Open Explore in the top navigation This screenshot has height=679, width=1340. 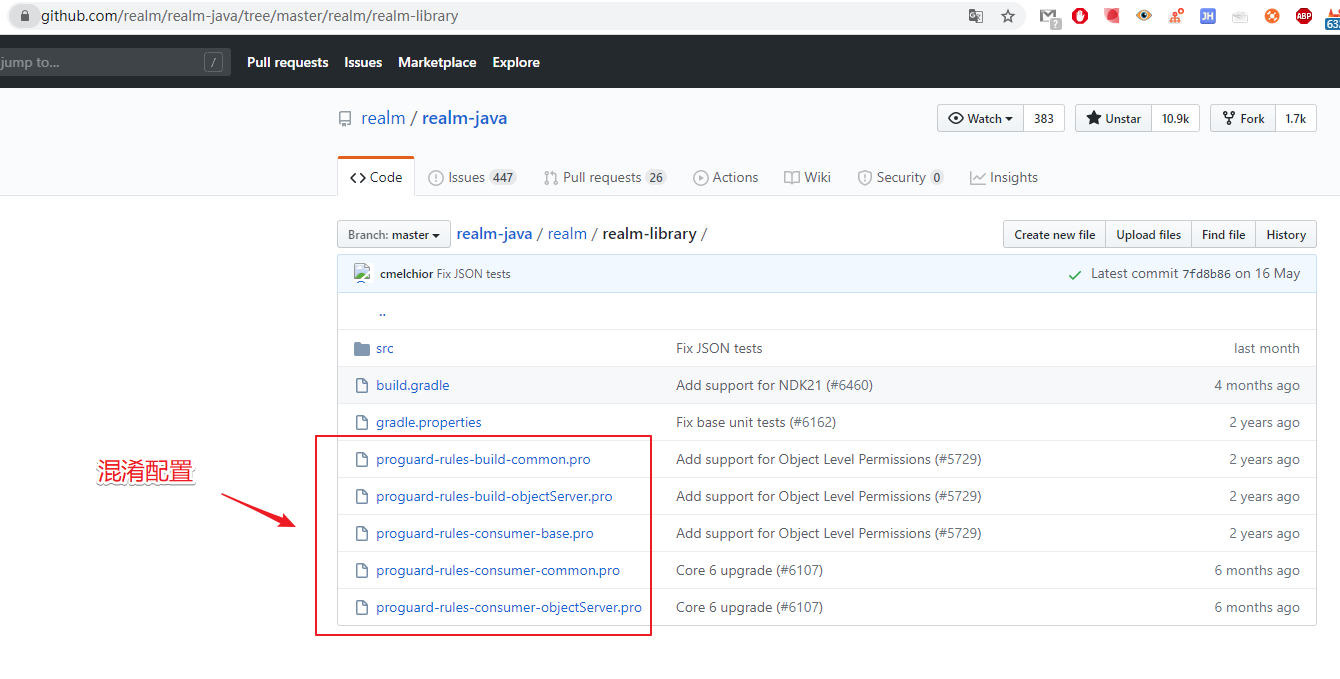coord(516,62)
